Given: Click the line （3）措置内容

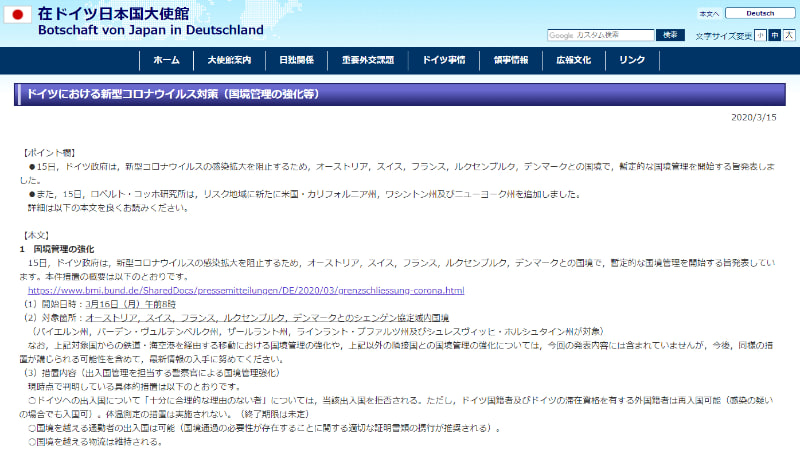Looking at the screenshot, I should click(152, 373).
